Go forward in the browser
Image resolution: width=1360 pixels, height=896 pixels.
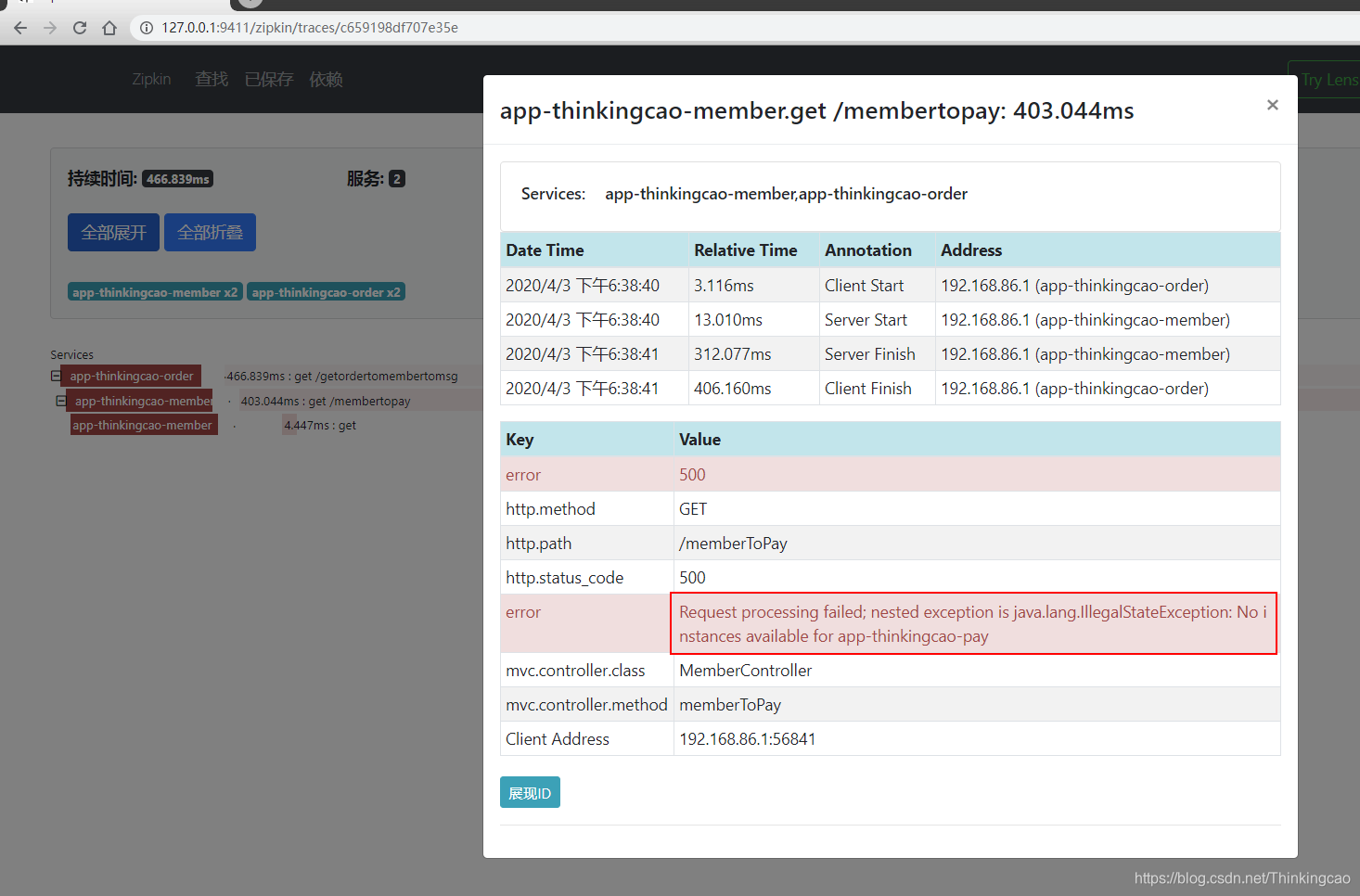coord(50,28)
